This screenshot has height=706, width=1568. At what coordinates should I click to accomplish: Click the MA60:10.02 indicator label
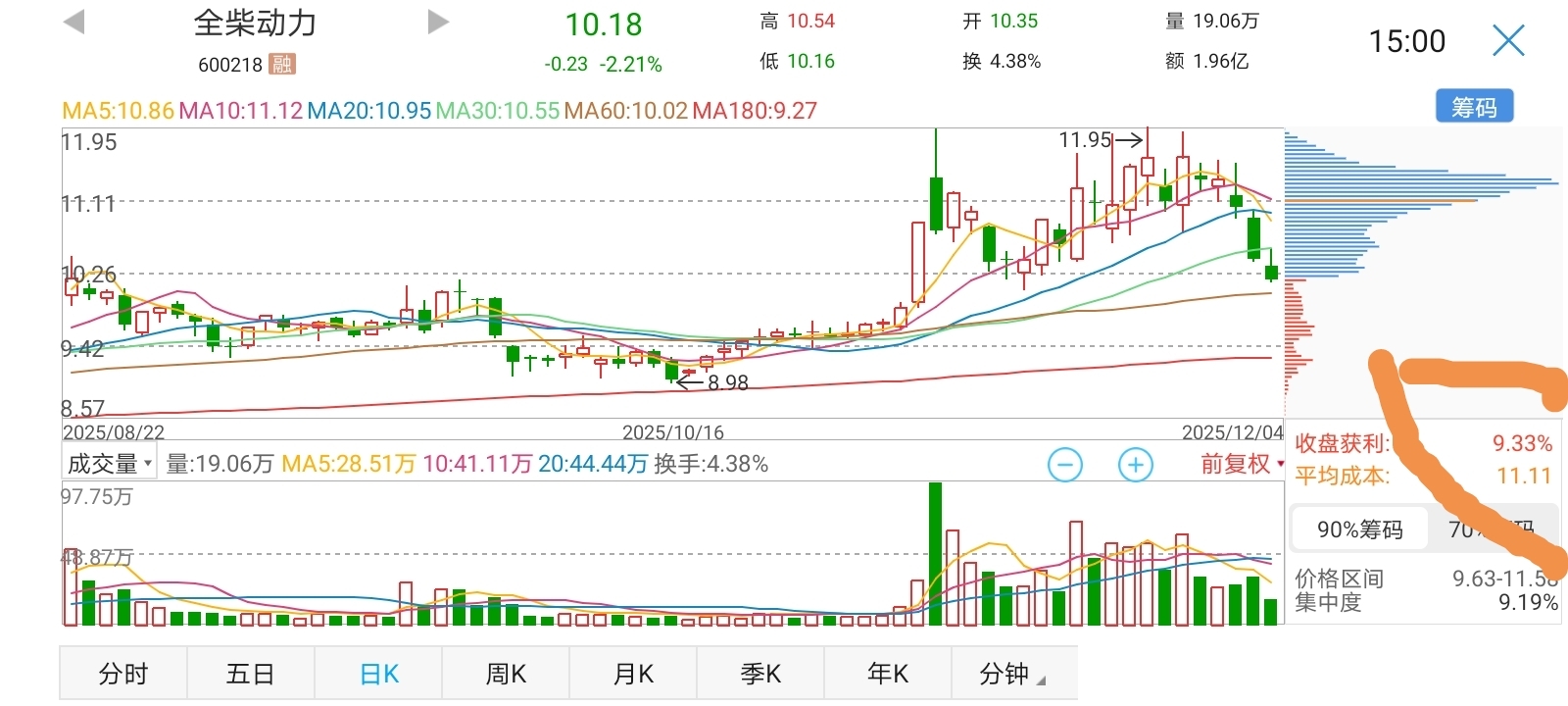pyautogui.click(x=626, y=110)
